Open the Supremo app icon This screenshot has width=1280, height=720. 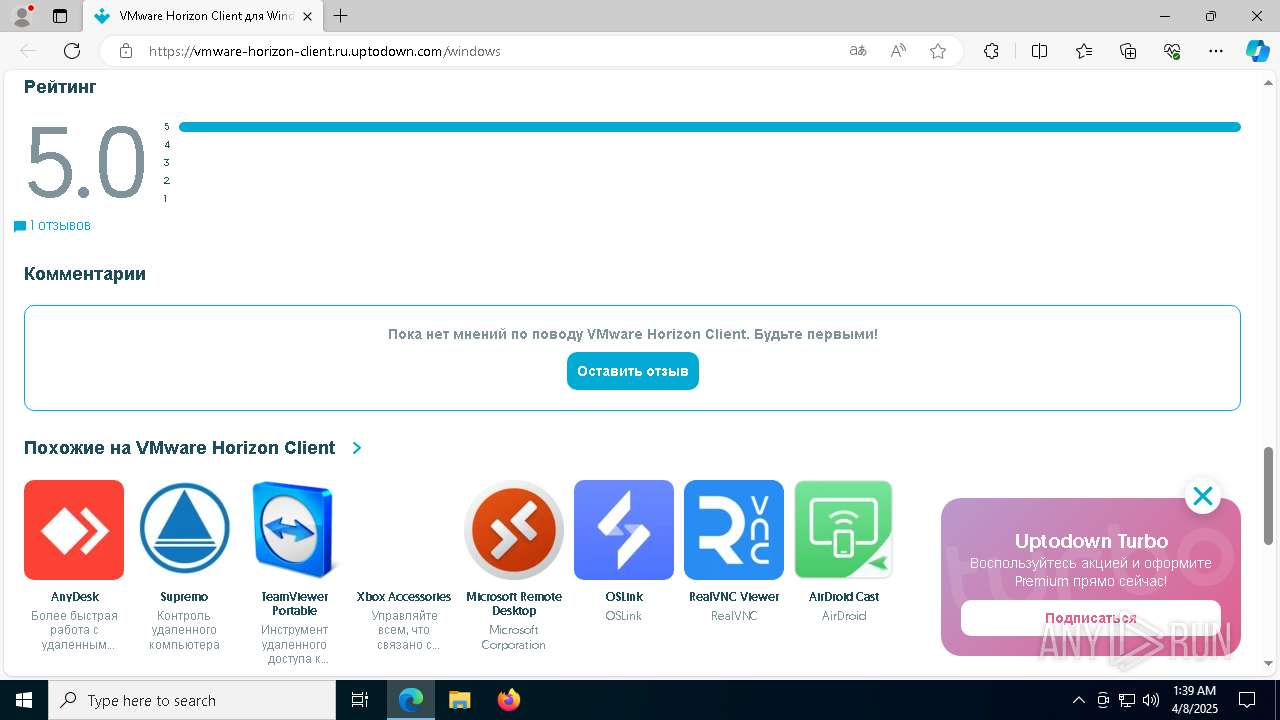[184, 530]
